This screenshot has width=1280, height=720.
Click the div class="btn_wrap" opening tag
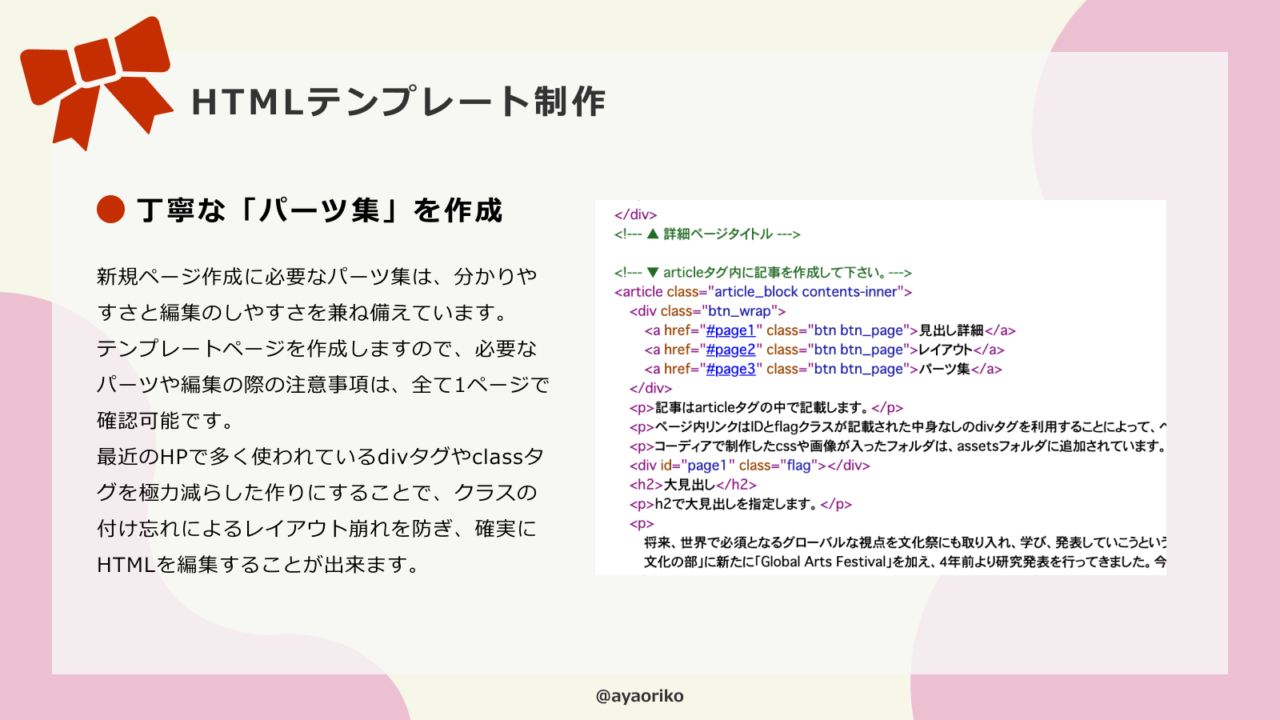pyautogui.click(x=693, y=311)
